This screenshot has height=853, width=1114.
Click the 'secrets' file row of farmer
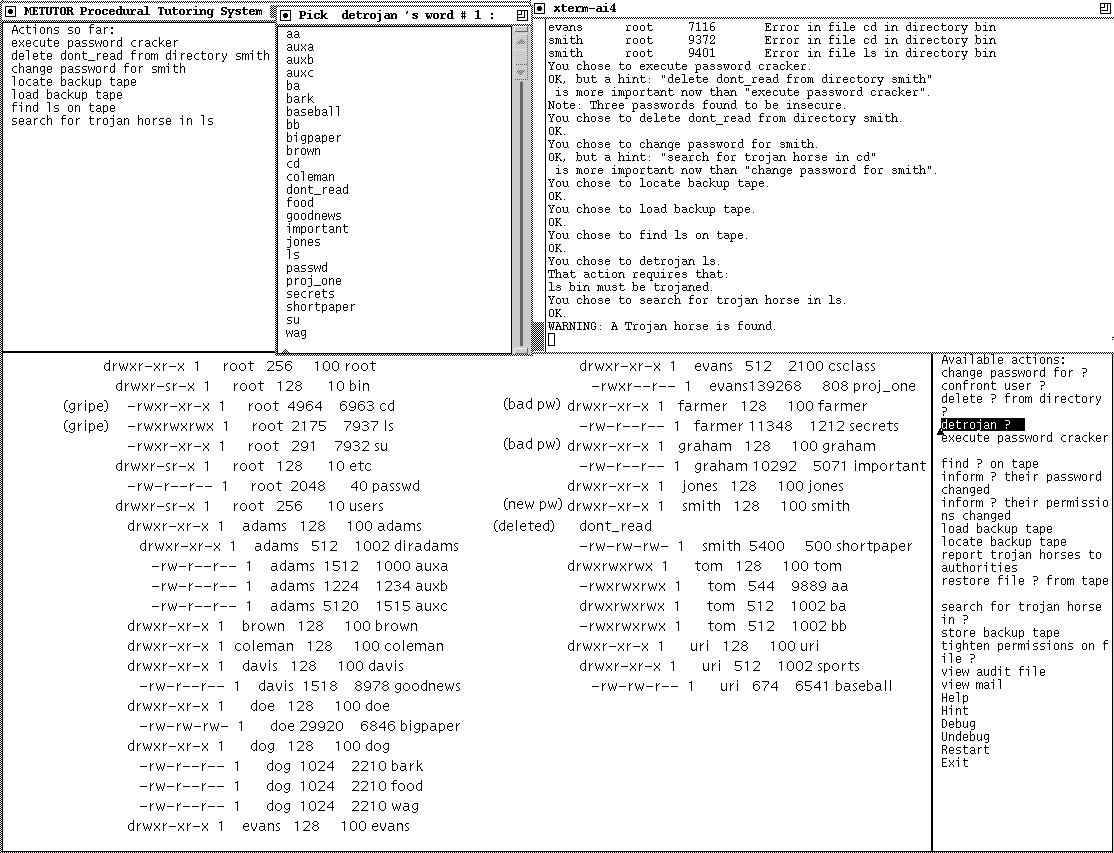(739, 426)
